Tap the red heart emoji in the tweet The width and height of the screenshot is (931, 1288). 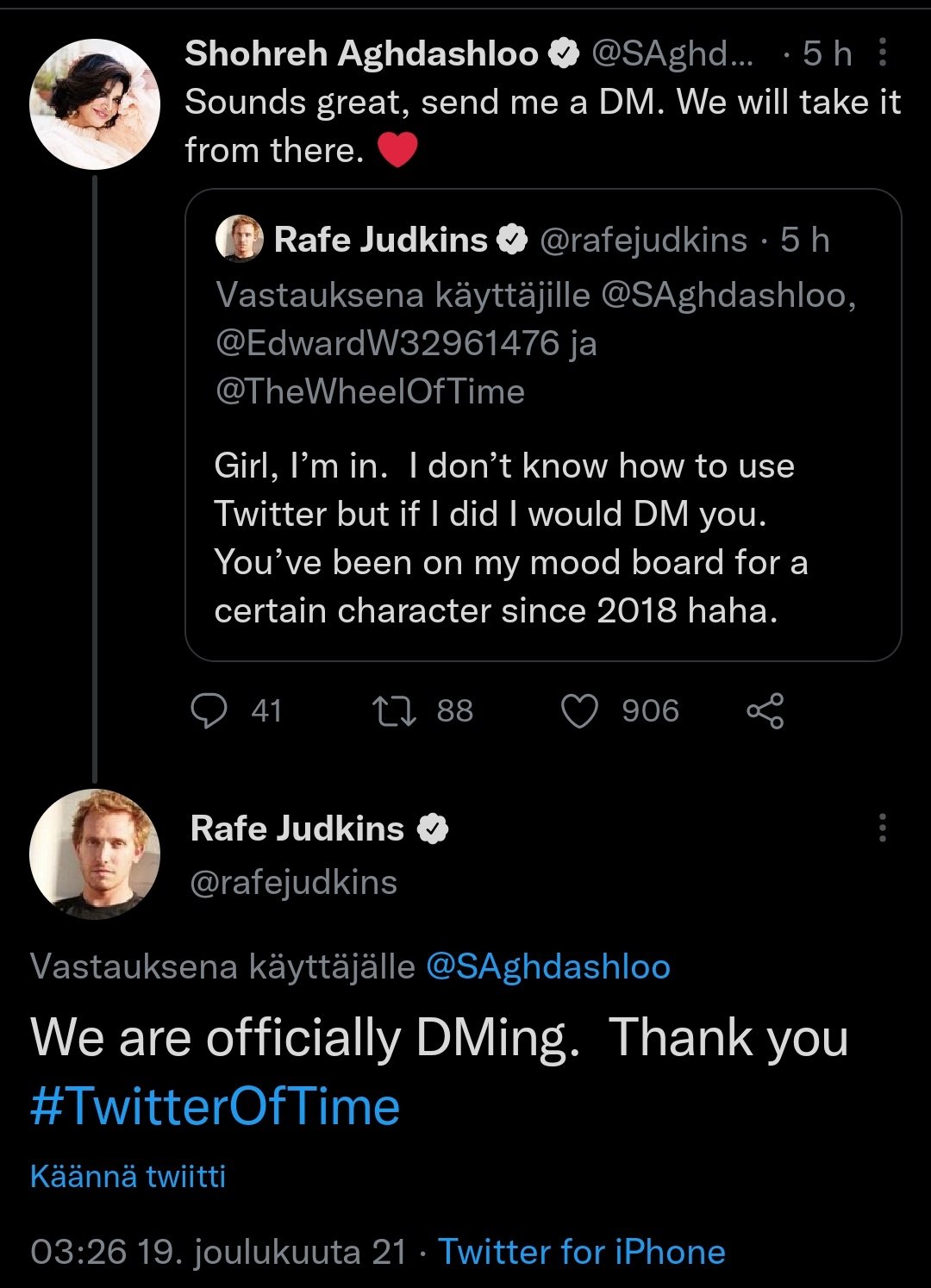coord(397,150)
